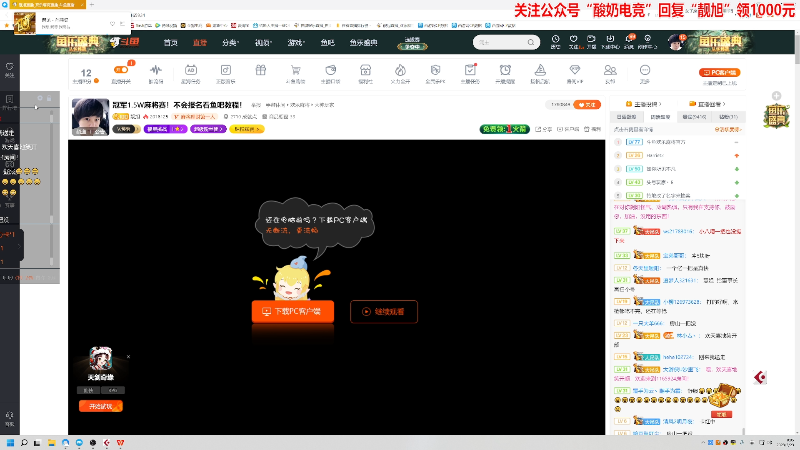800x450 pixels.
Task: Select the third ranking tab in chat panel
Action: tap(694, 117)
